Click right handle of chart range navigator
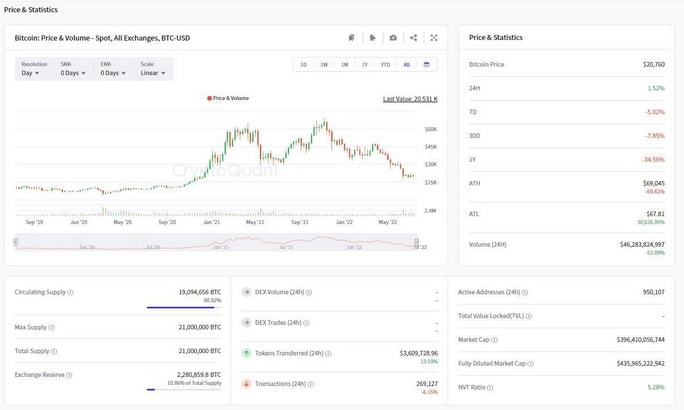The height and width of the screenshot is (410, 684). (417, 242)
